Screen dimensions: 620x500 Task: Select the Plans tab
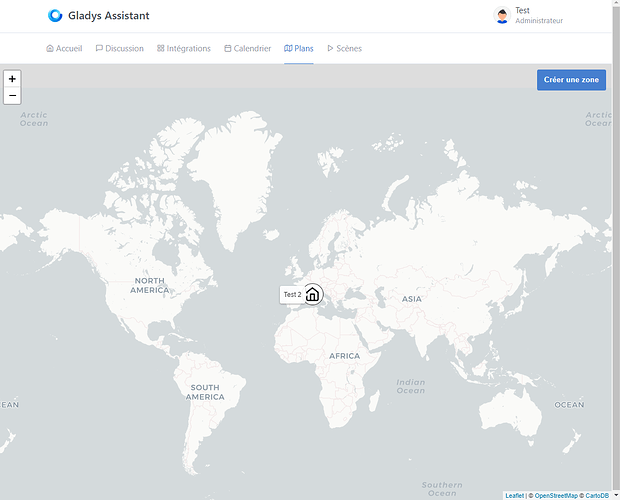tap(298, 48)
